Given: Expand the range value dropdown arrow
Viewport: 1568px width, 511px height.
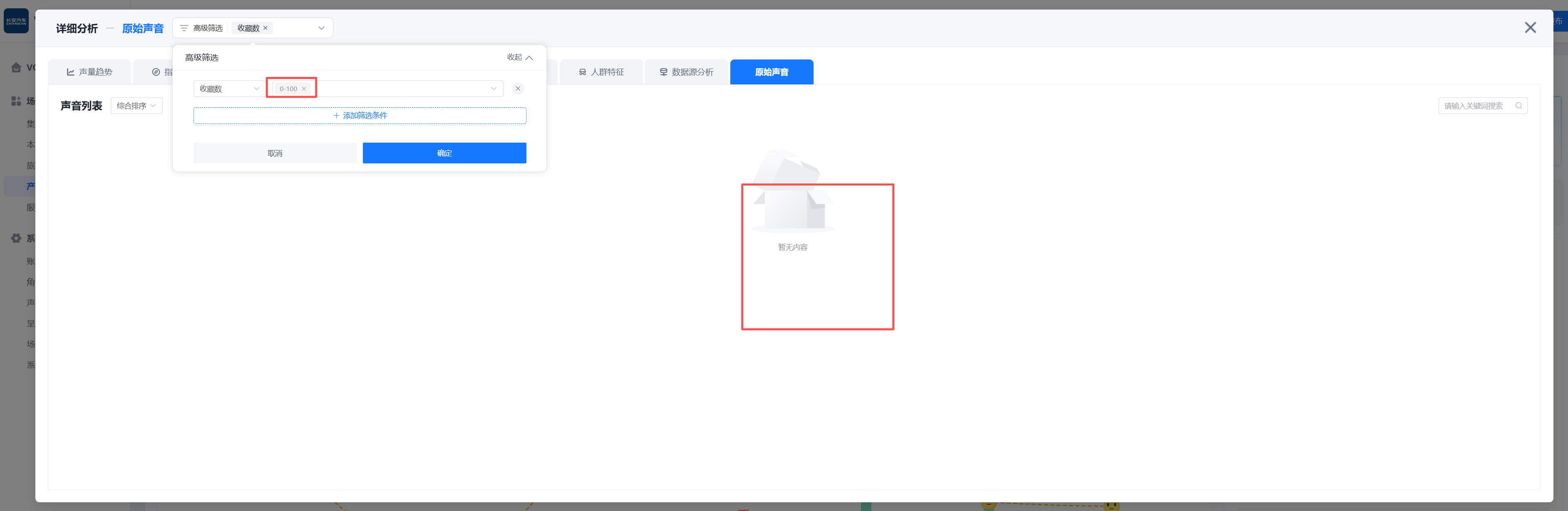Looking at the screenshot, I should click(493, 89).
